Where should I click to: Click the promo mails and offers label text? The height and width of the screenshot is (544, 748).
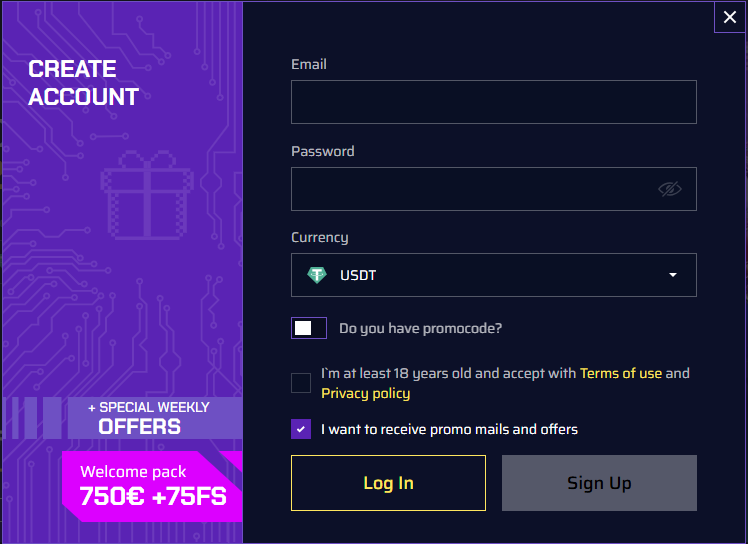[449, 429]
